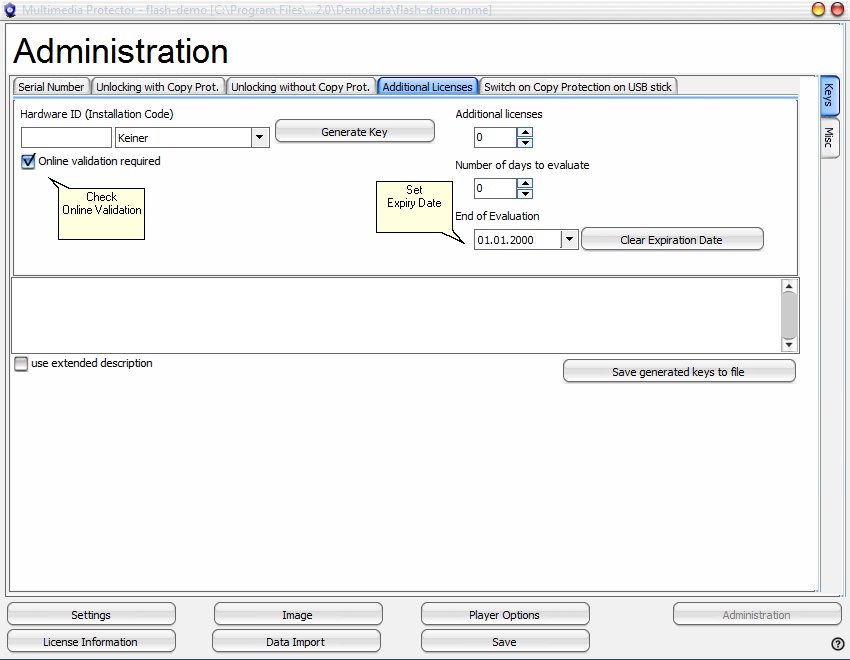
Task: Click the help question mark icon
Action: (x=838, y=643)
